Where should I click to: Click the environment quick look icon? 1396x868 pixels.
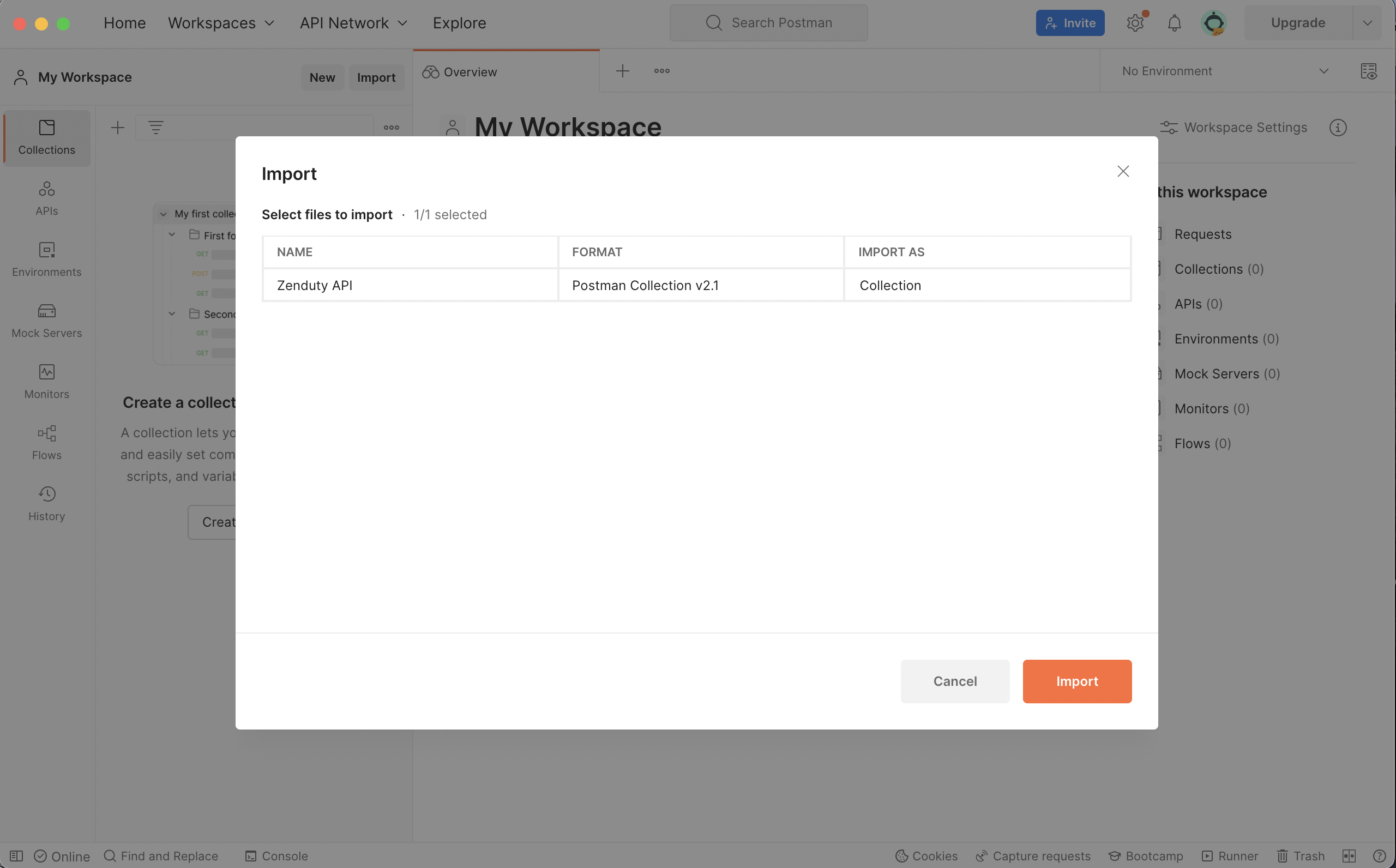1368,71
